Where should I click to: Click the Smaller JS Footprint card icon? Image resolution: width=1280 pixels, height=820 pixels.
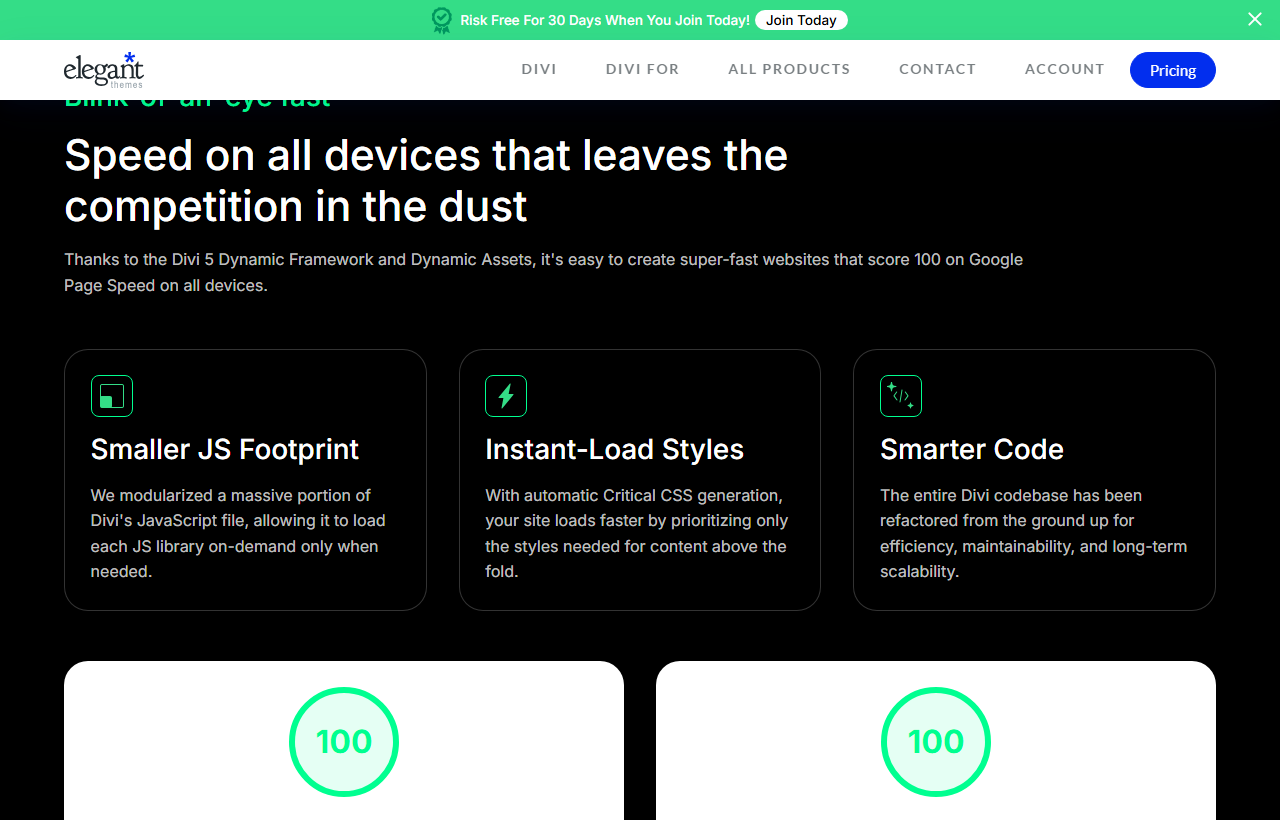(112, 396)
